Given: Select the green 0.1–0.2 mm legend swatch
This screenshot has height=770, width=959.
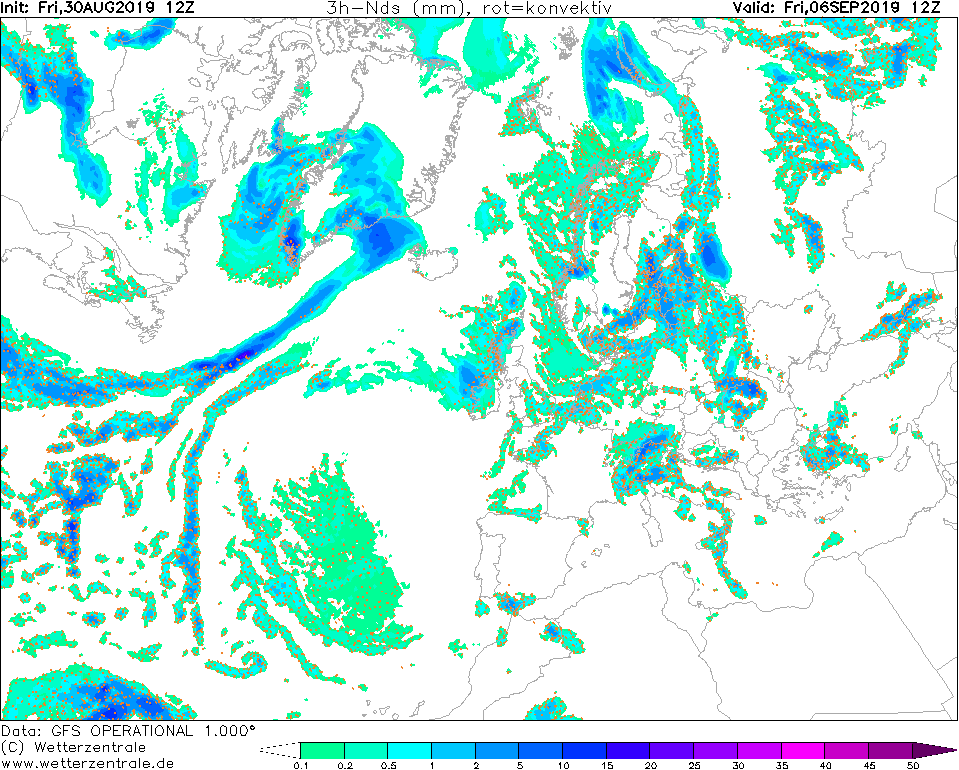Looking at the screenshot, I should coord(322,750).
